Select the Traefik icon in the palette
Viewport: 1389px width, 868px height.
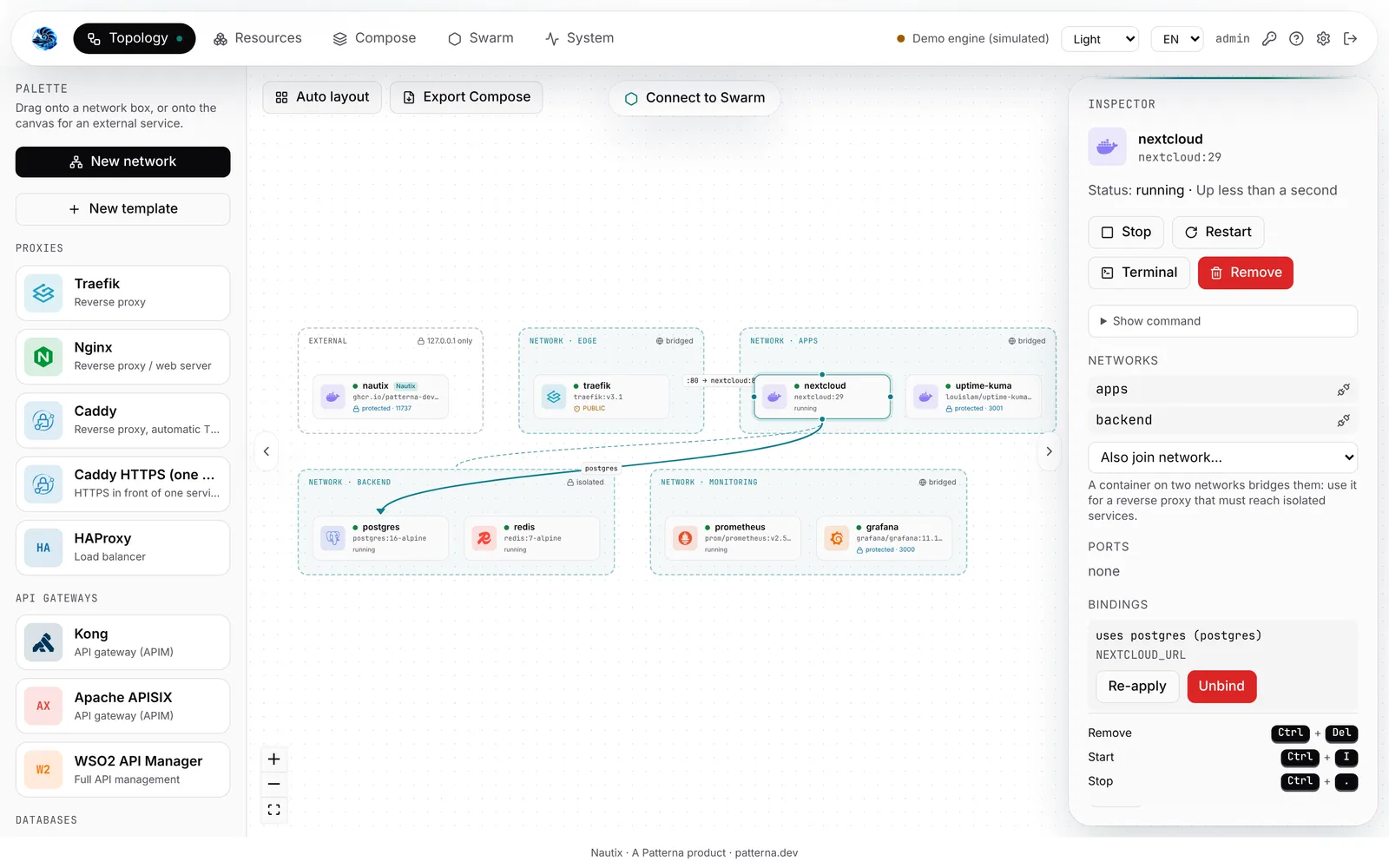point(43,293)
